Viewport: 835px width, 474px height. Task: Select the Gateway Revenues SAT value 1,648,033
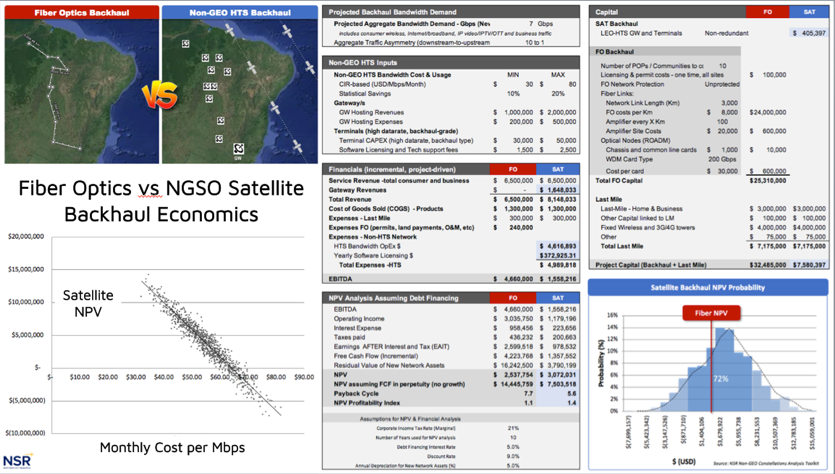click(x=558, y=190)
